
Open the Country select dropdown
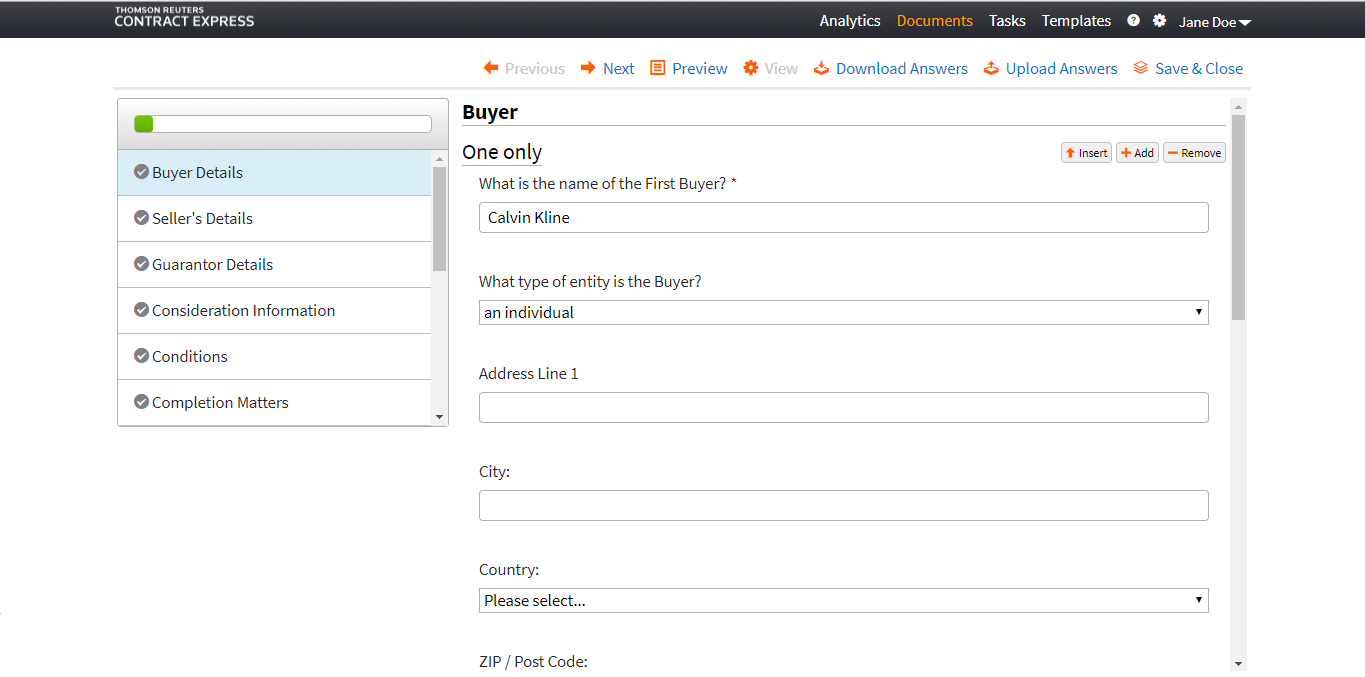pos(843,601)
